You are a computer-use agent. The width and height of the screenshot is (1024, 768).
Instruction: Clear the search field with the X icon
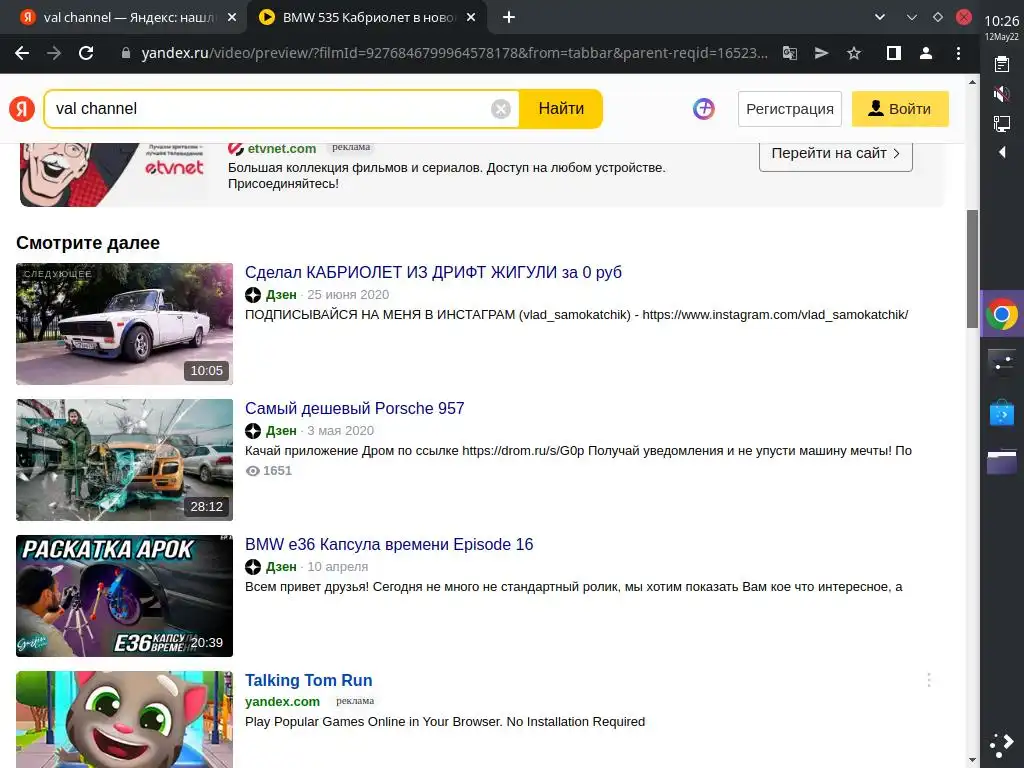click(501, 109)
